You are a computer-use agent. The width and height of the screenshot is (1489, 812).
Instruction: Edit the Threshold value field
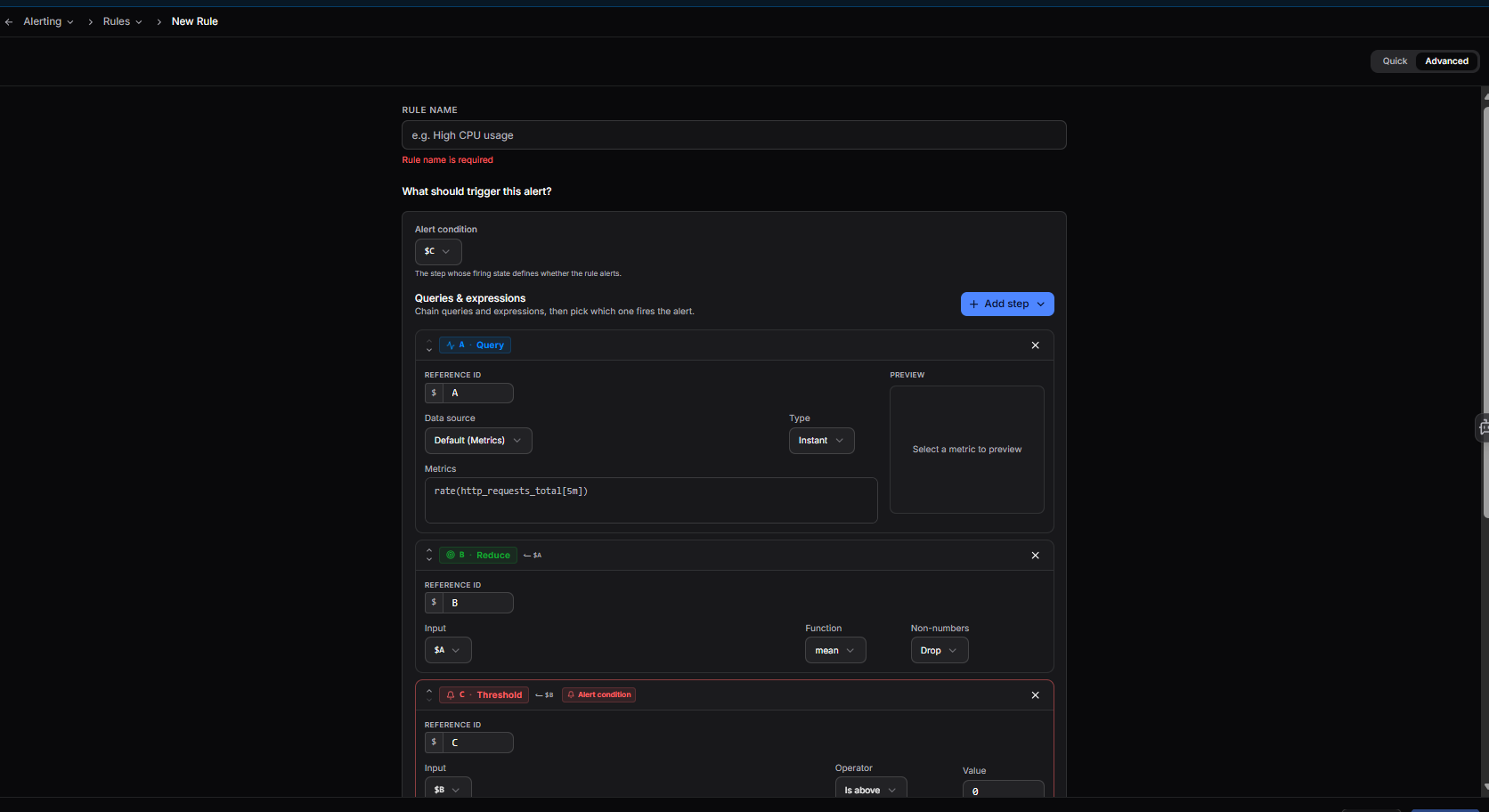point(1003,791)
